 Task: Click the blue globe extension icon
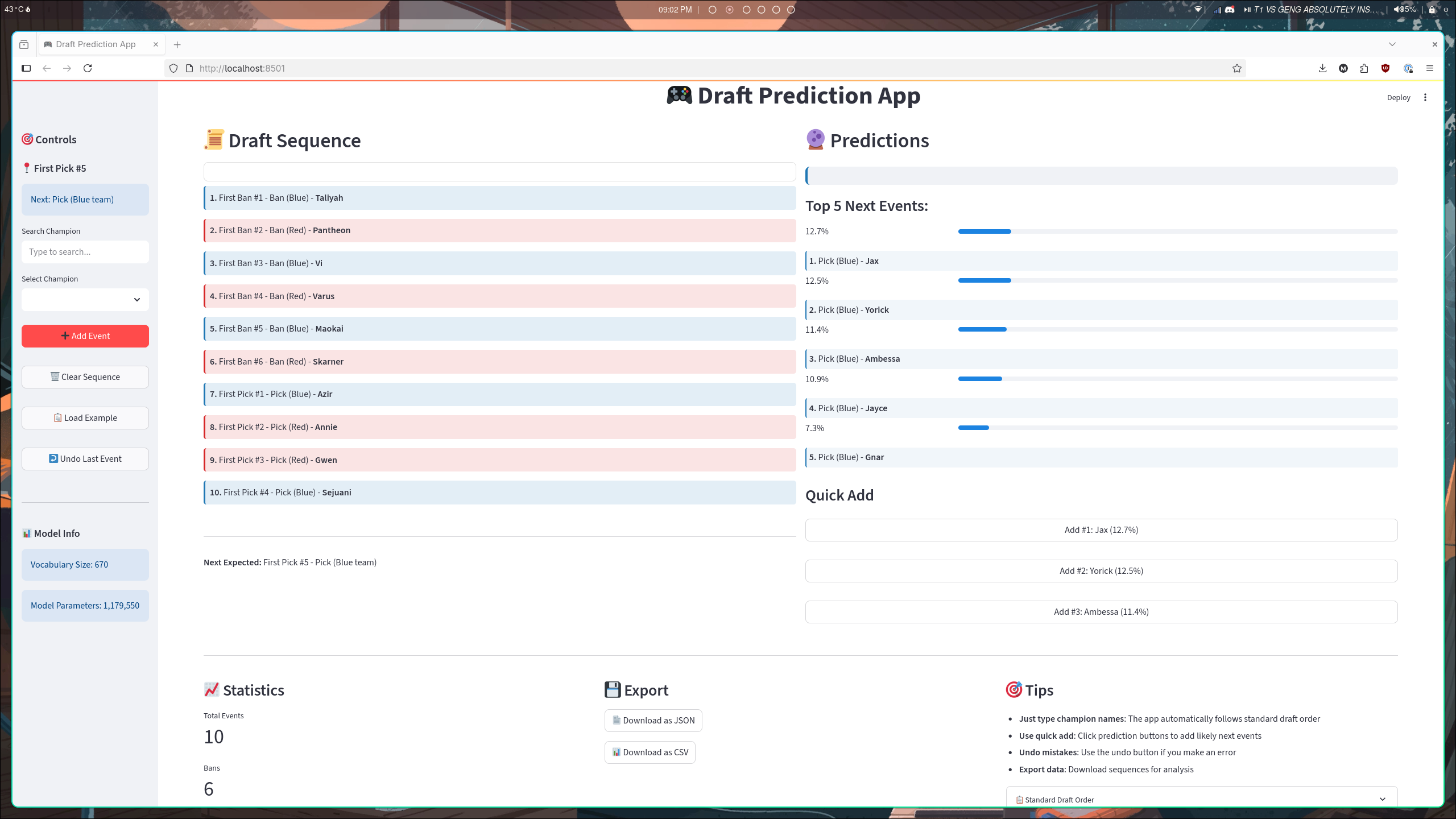tap(1408, 68)
